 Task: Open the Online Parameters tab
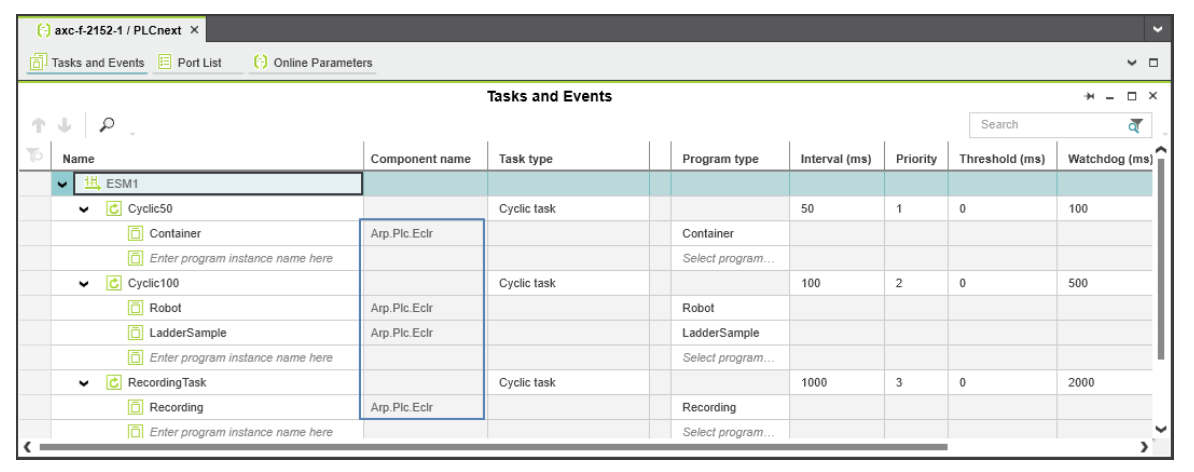[x=313, y=62]
